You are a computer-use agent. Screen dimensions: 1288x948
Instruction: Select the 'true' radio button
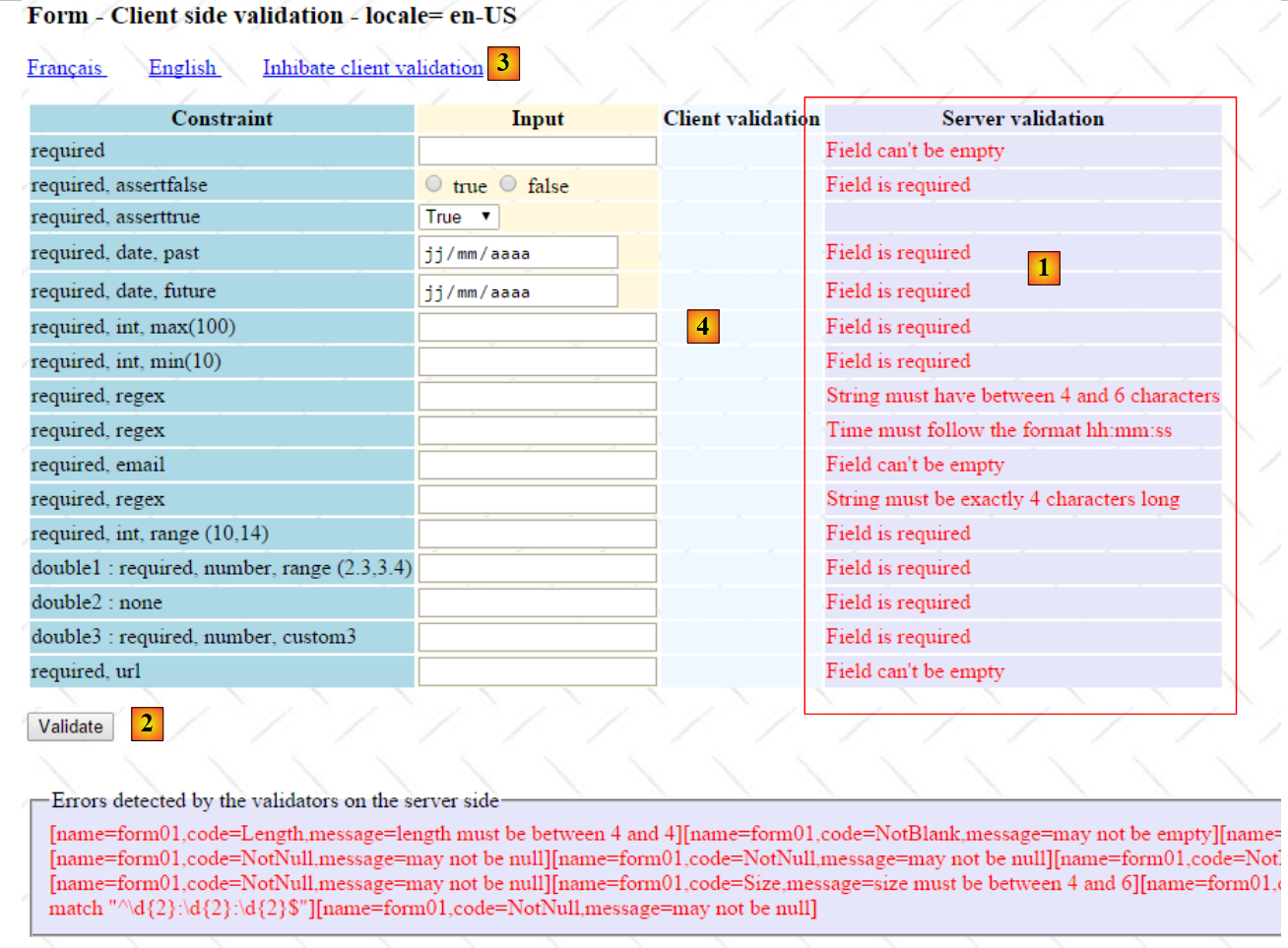pyautogui.click(x=433, y=184)
